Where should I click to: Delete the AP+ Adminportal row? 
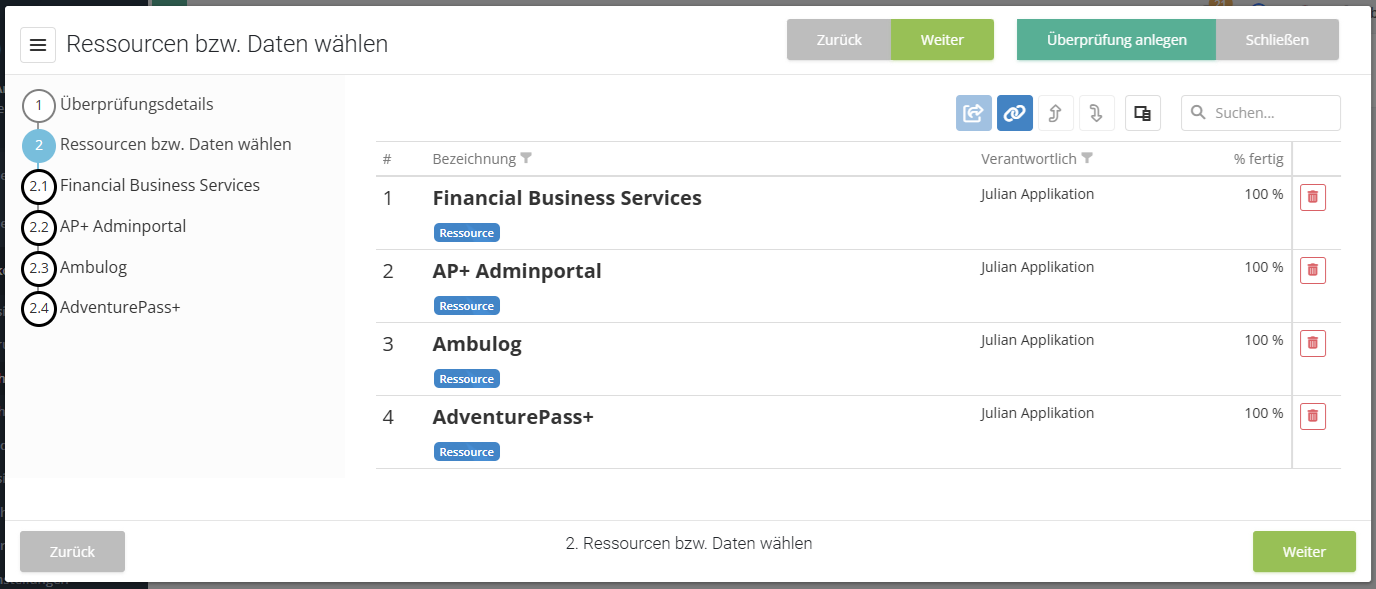point(1313,270)
